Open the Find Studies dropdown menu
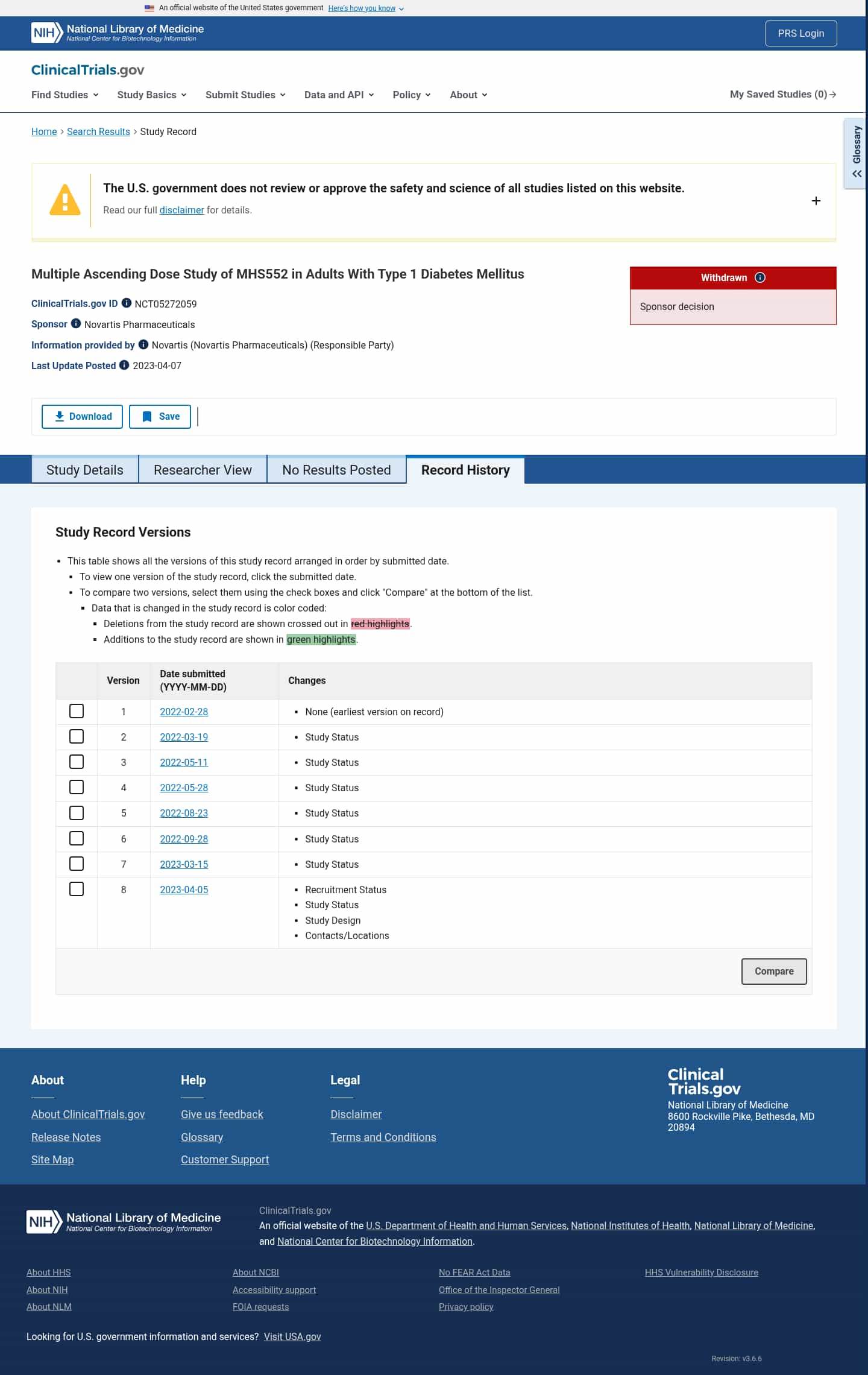This screenshot has width=868, height=1375. pyautogui.click(x=65, y=95)
